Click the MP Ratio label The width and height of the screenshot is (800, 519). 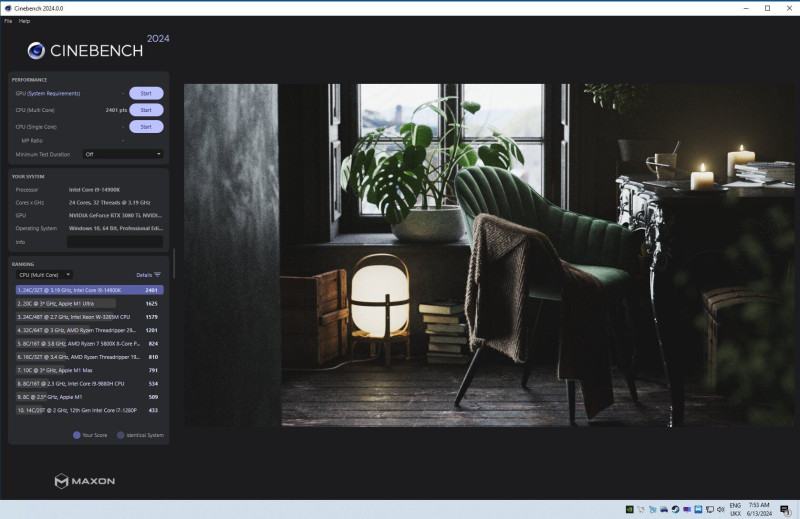click(32, 140)
